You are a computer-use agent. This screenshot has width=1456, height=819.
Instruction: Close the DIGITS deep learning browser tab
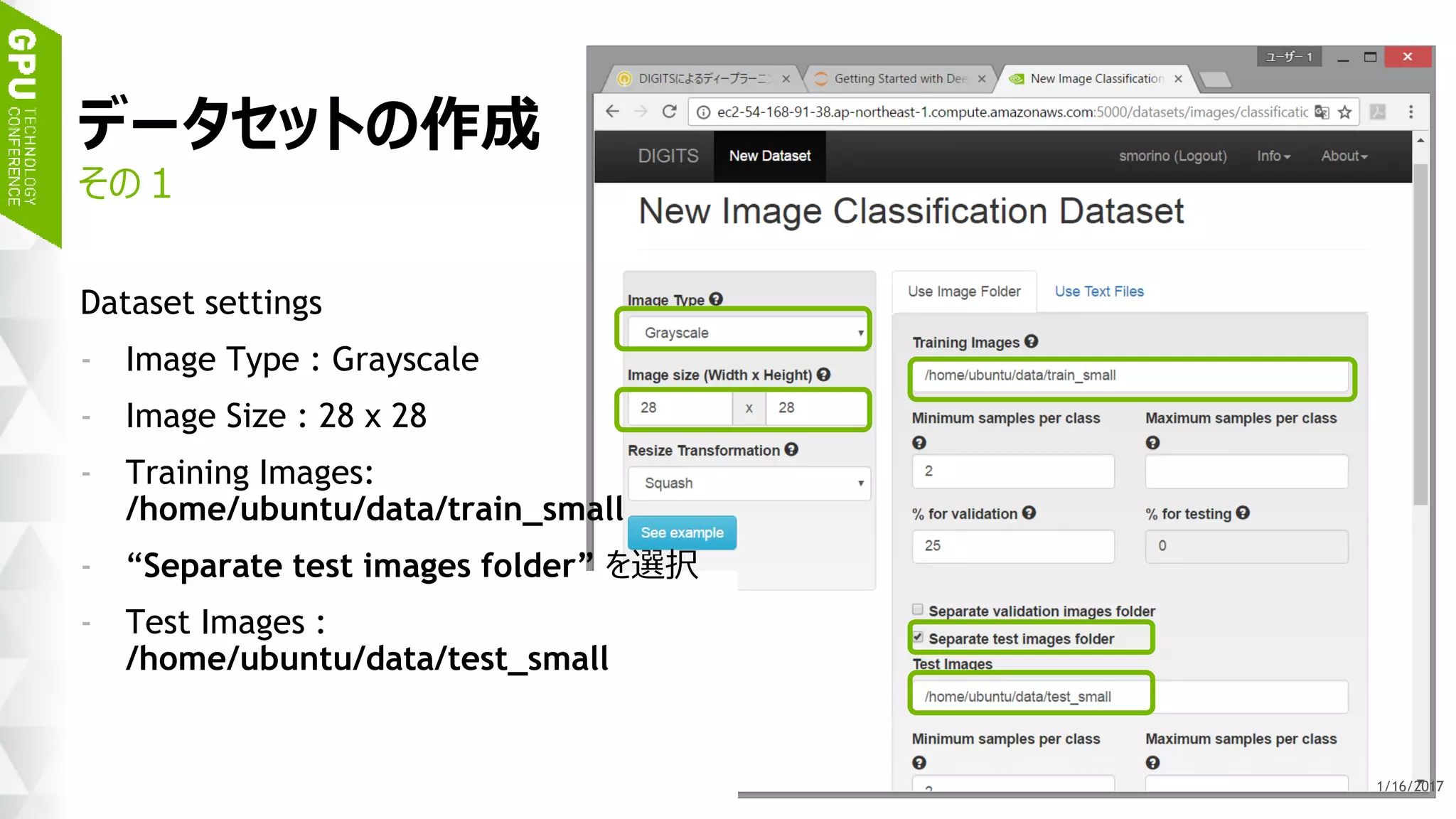[x=786, y=79]
